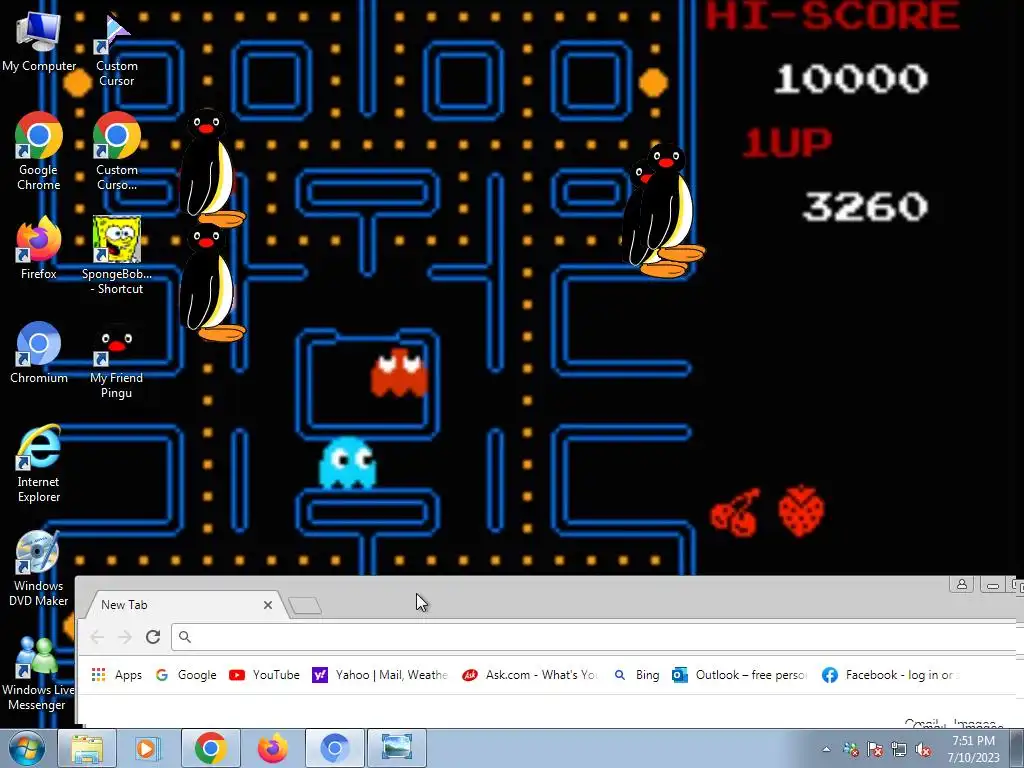Click the red ghost in the Pac-Man maze
Viewport: 1024px width, 768px height.
399,373
